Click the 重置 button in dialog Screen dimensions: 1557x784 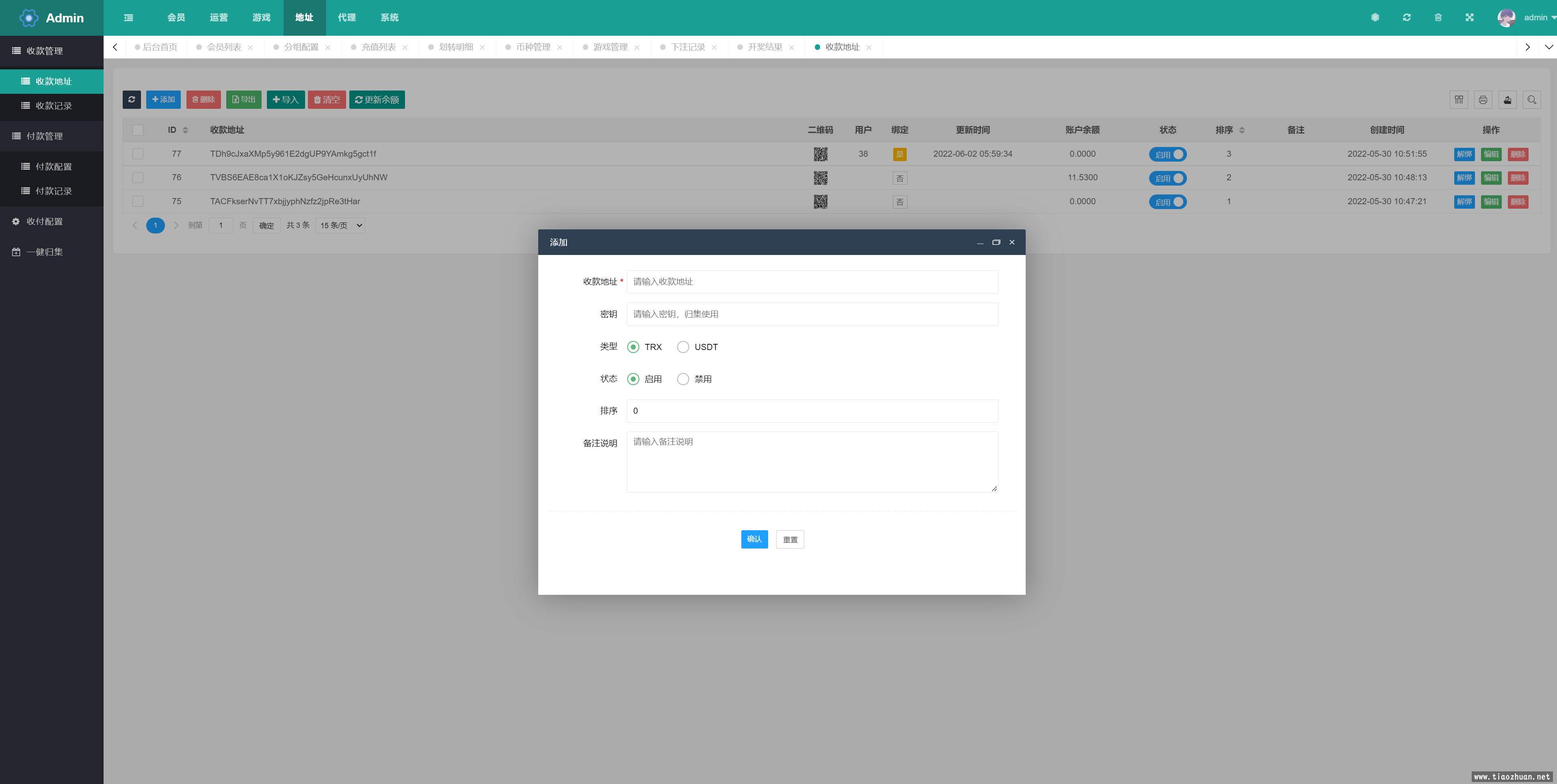[x=790, y=539]
